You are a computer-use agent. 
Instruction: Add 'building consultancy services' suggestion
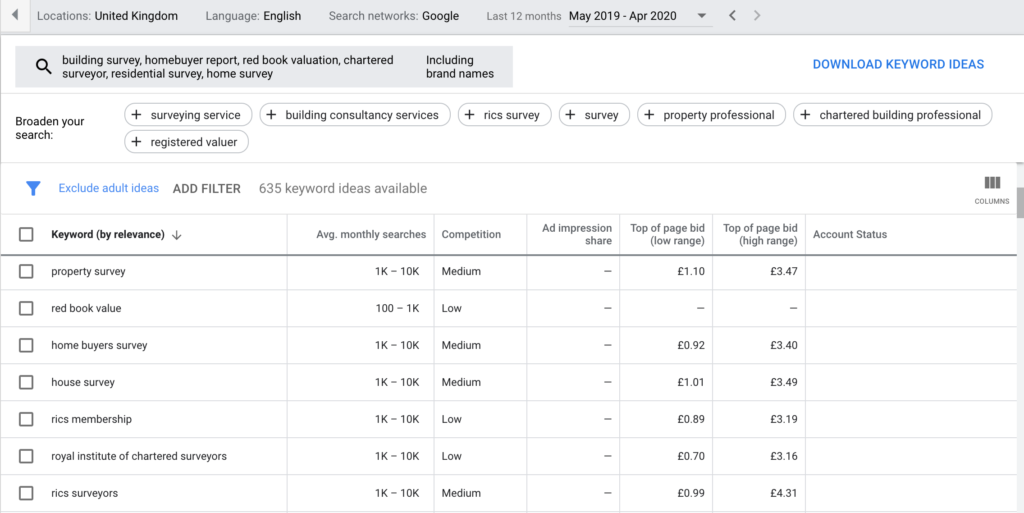pyautogui.click(x=355, y=115)
